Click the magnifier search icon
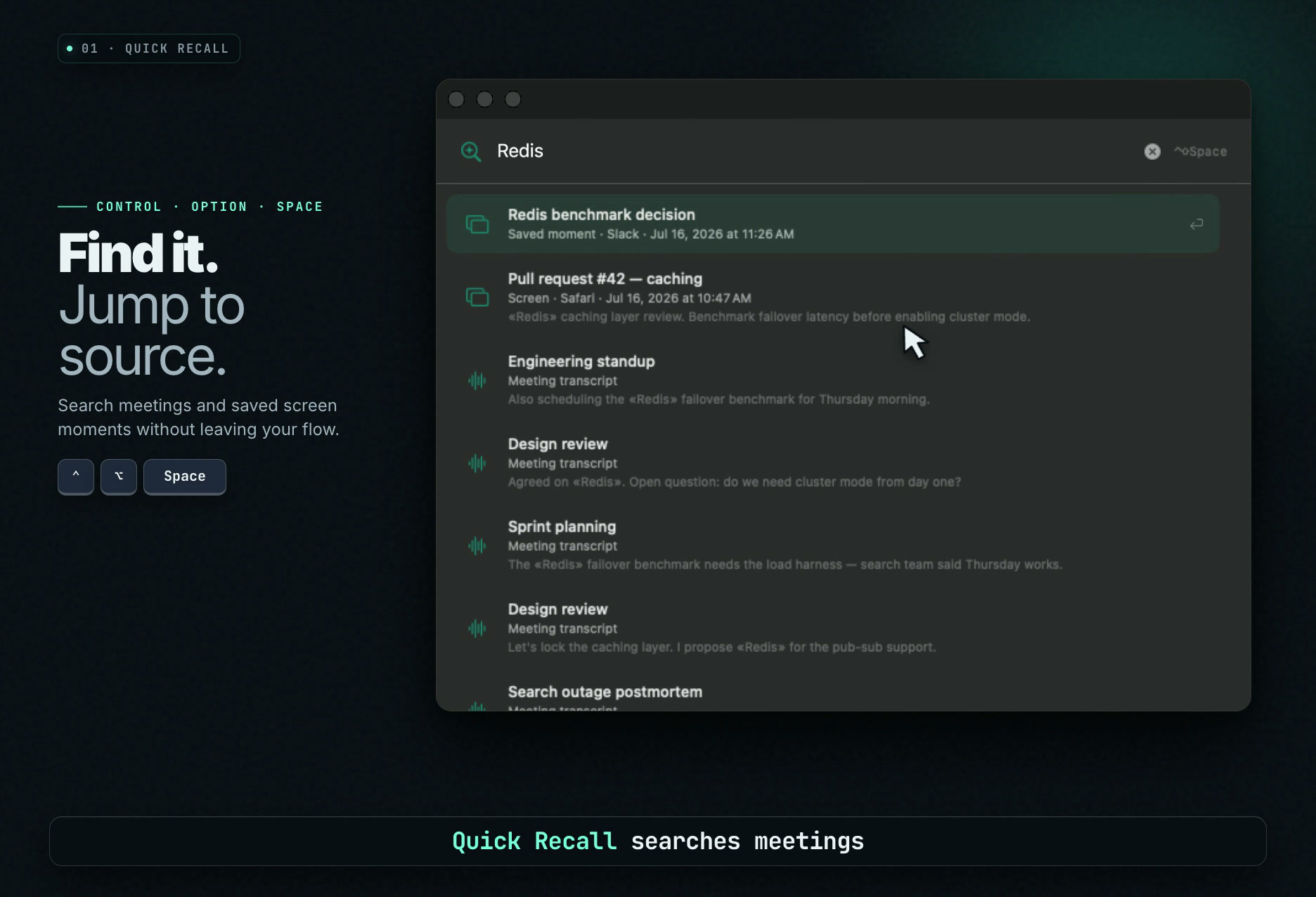The width and height of the screenshot is (1316, 897). (x=470, y=151)
